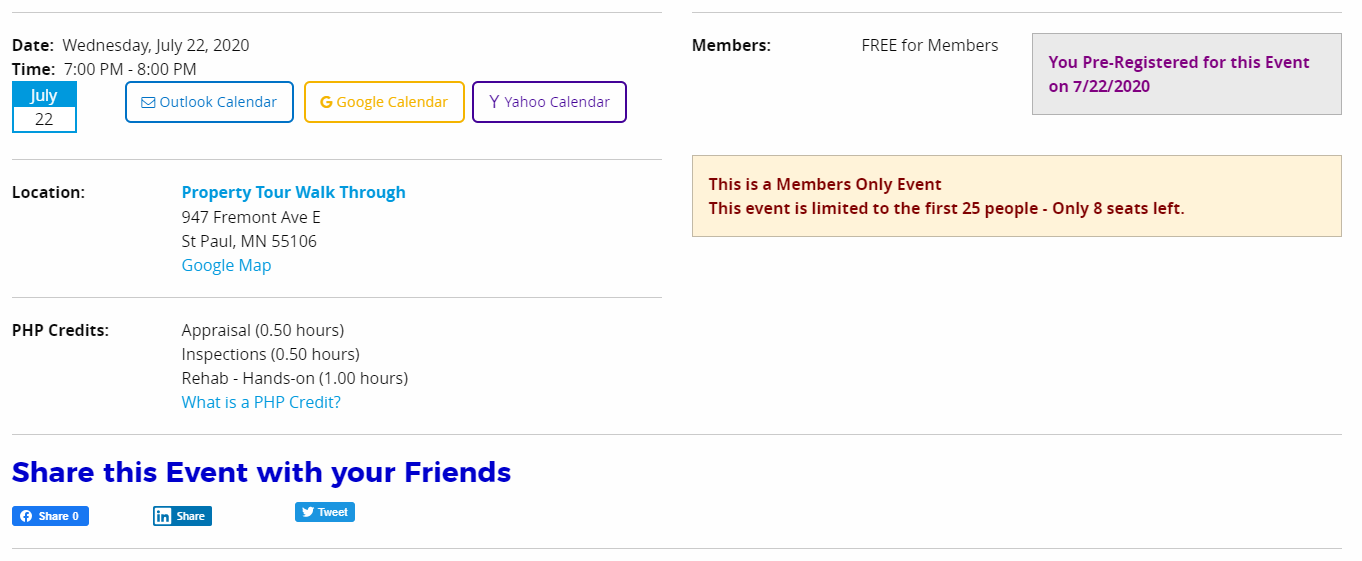
Task: Click the 'Wednesday, July 22, 2020' date text
Action: [x=156, y=45]
